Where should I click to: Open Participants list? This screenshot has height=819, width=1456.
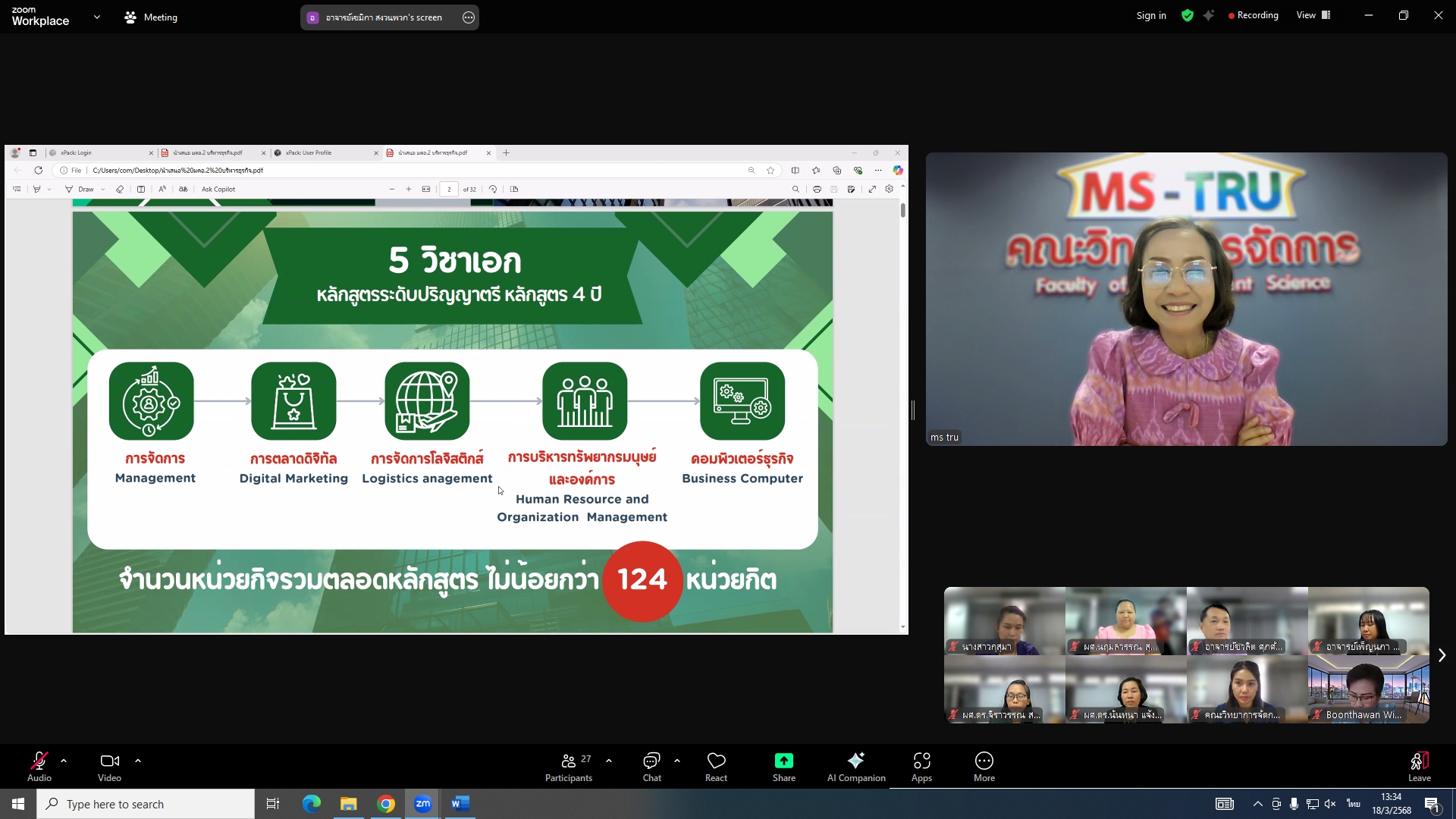coord(569,766)
